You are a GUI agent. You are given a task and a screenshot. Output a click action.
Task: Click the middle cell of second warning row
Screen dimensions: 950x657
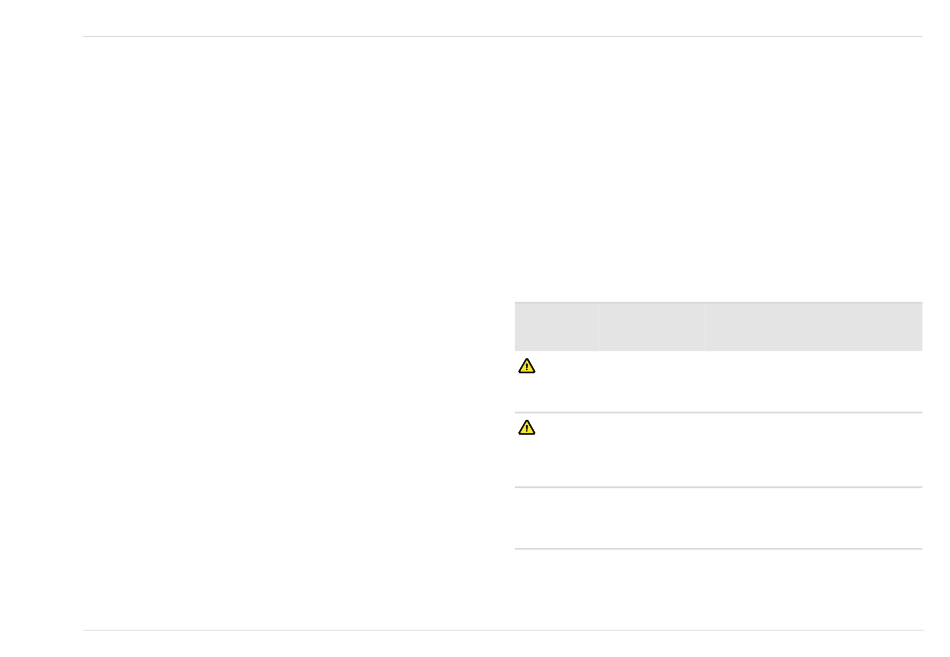[652, 450]
